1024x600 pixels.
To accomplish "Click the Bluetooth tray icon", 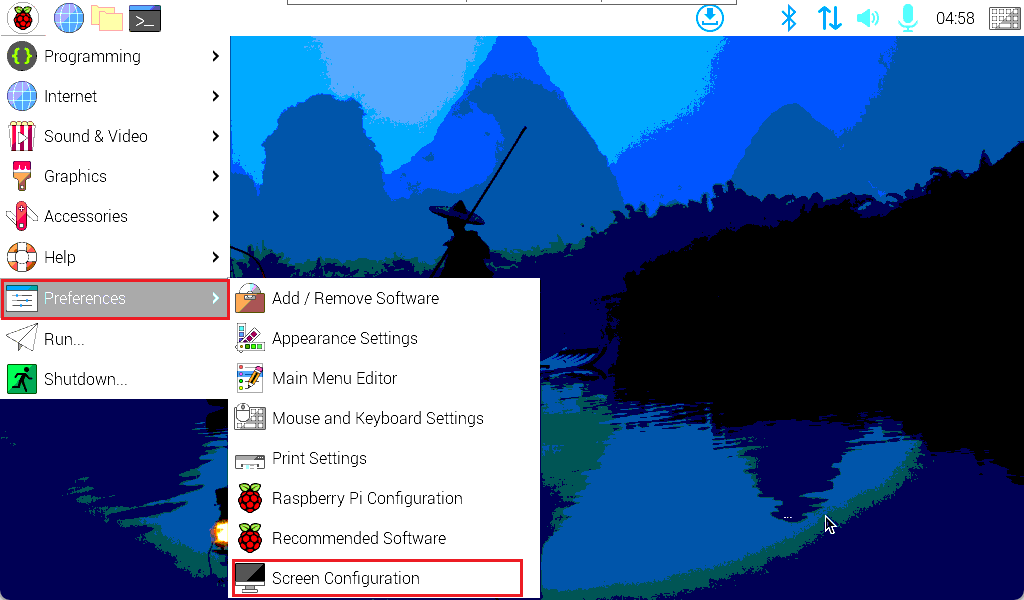I will click(788, 17).
